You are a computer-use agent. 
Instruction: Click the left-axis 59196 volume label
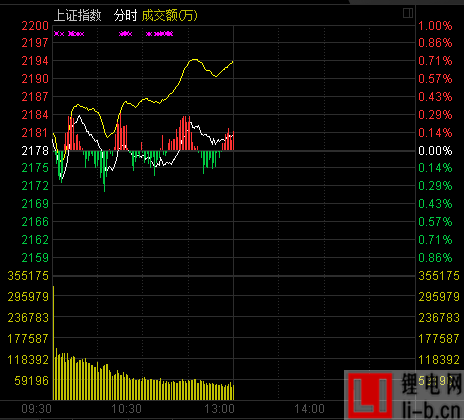[x=31, y=381]
